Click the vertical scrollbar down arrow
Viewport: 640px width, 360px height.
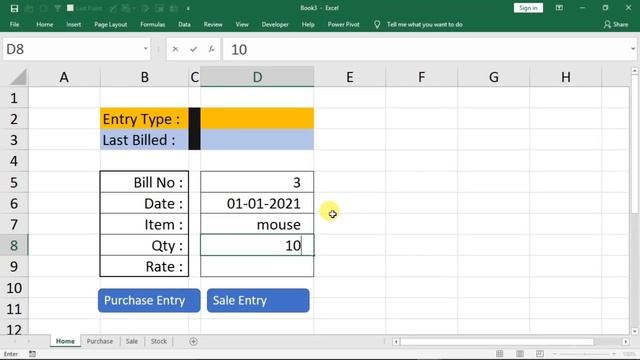(x=635, y=331)
